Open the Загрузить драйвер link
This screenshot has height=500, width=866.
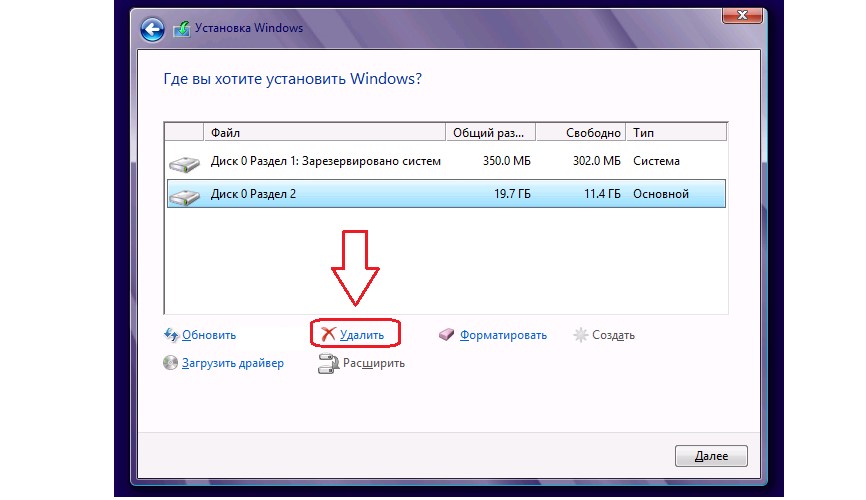[x=233, y=363]
